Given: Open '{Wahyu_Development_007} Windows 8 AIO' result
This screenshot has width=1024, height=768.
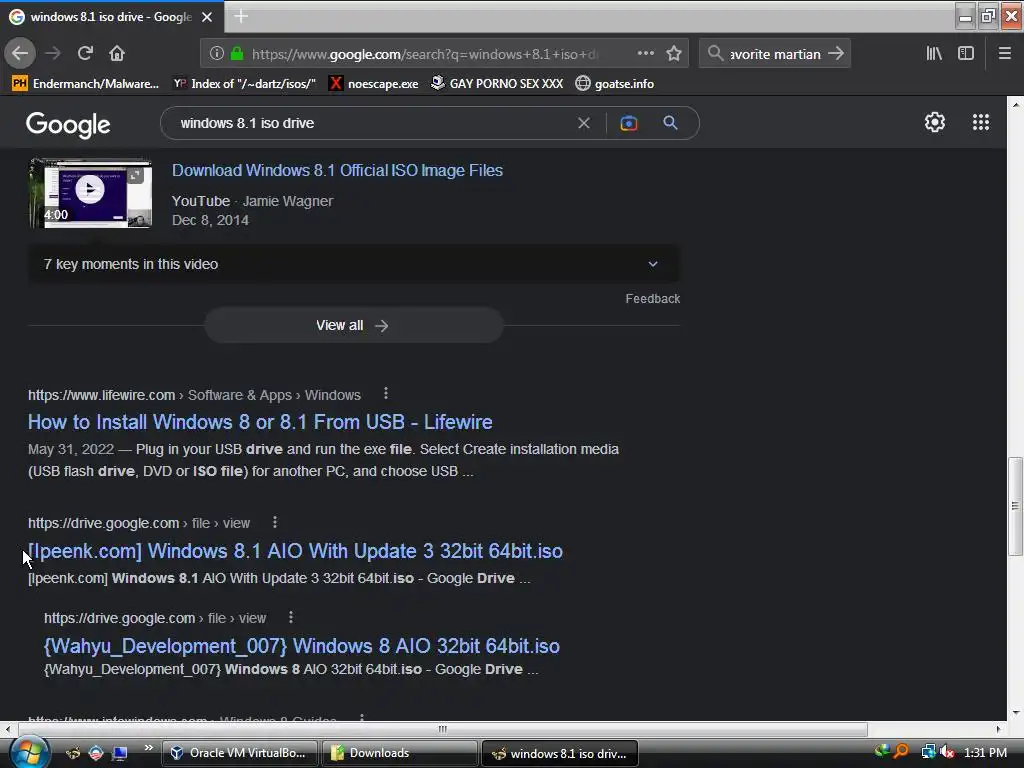Looking at the screenshot, I should click(x=302, y=646).
